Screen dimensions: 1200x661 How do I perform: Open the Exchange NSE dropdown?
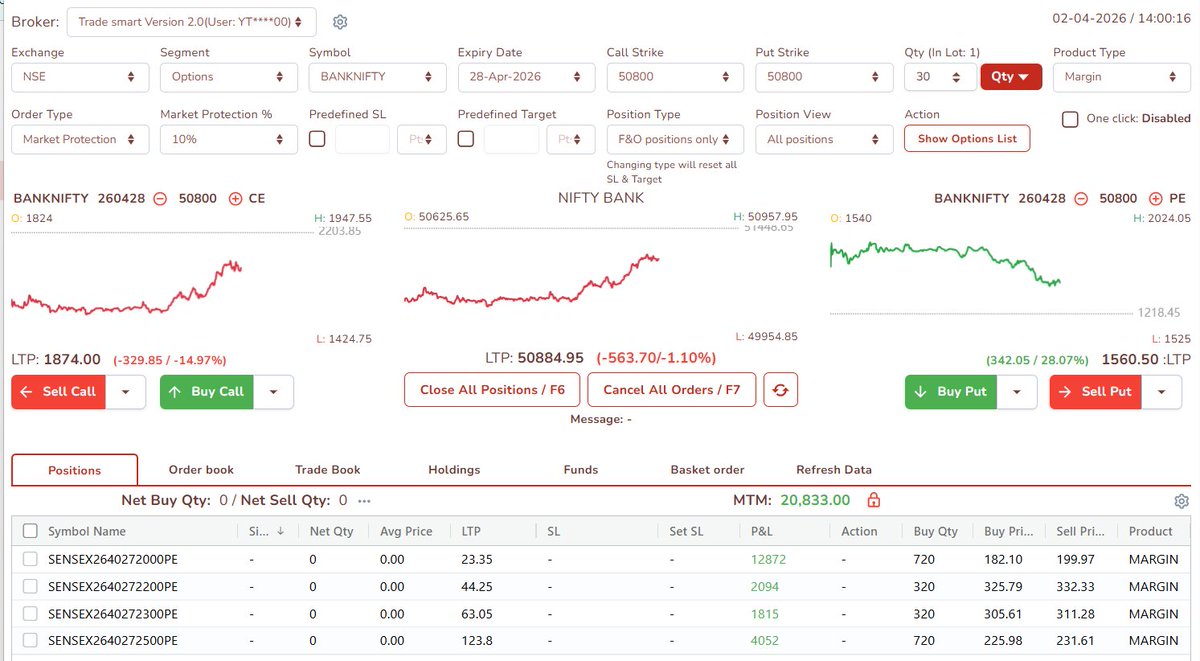(80, 77)
